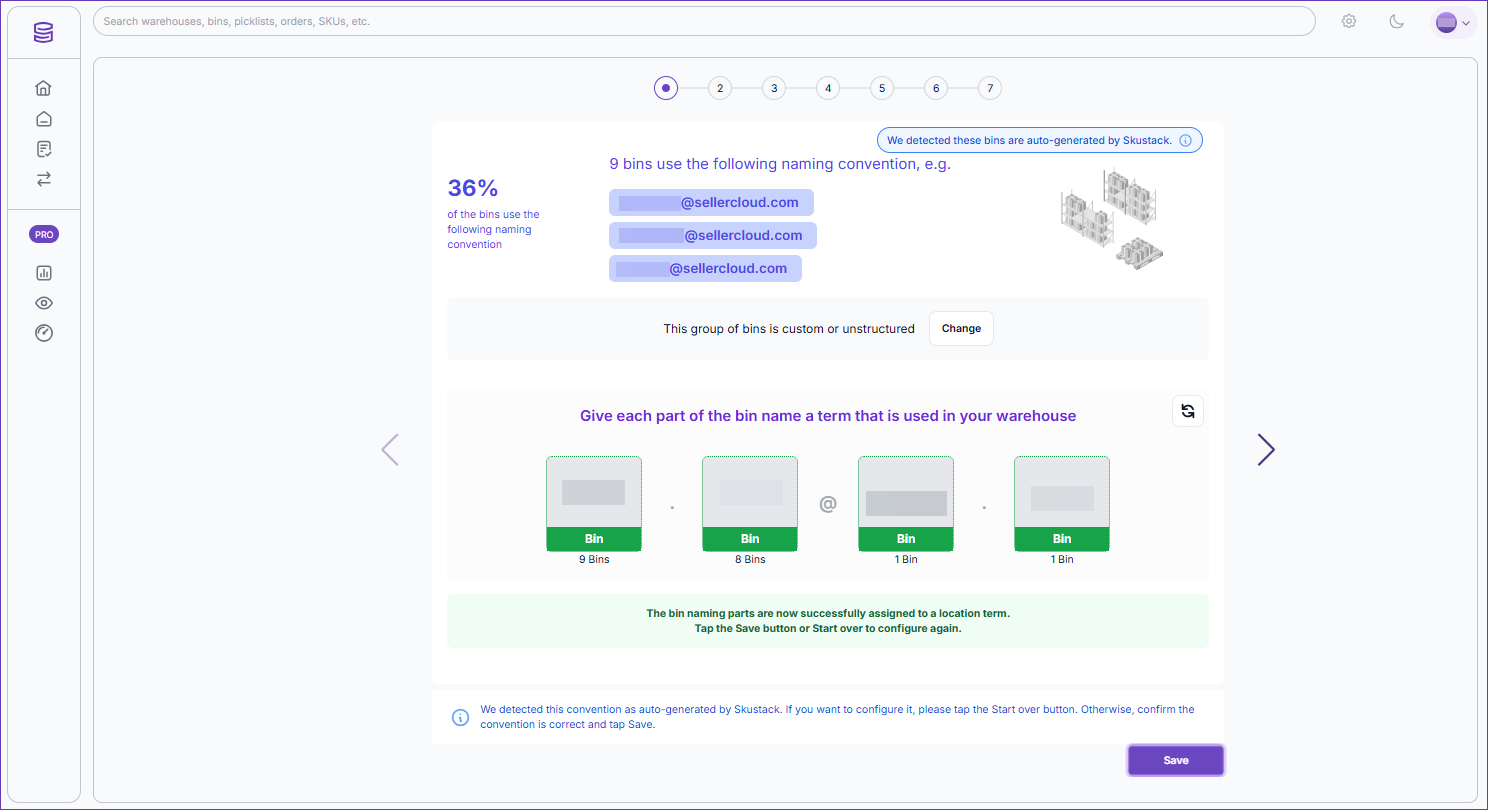The width and height of the screenshot is (1488, 810).
Task: Click the info icon in bottom notice
Action: pyautogui.click(x=460, y=717)
